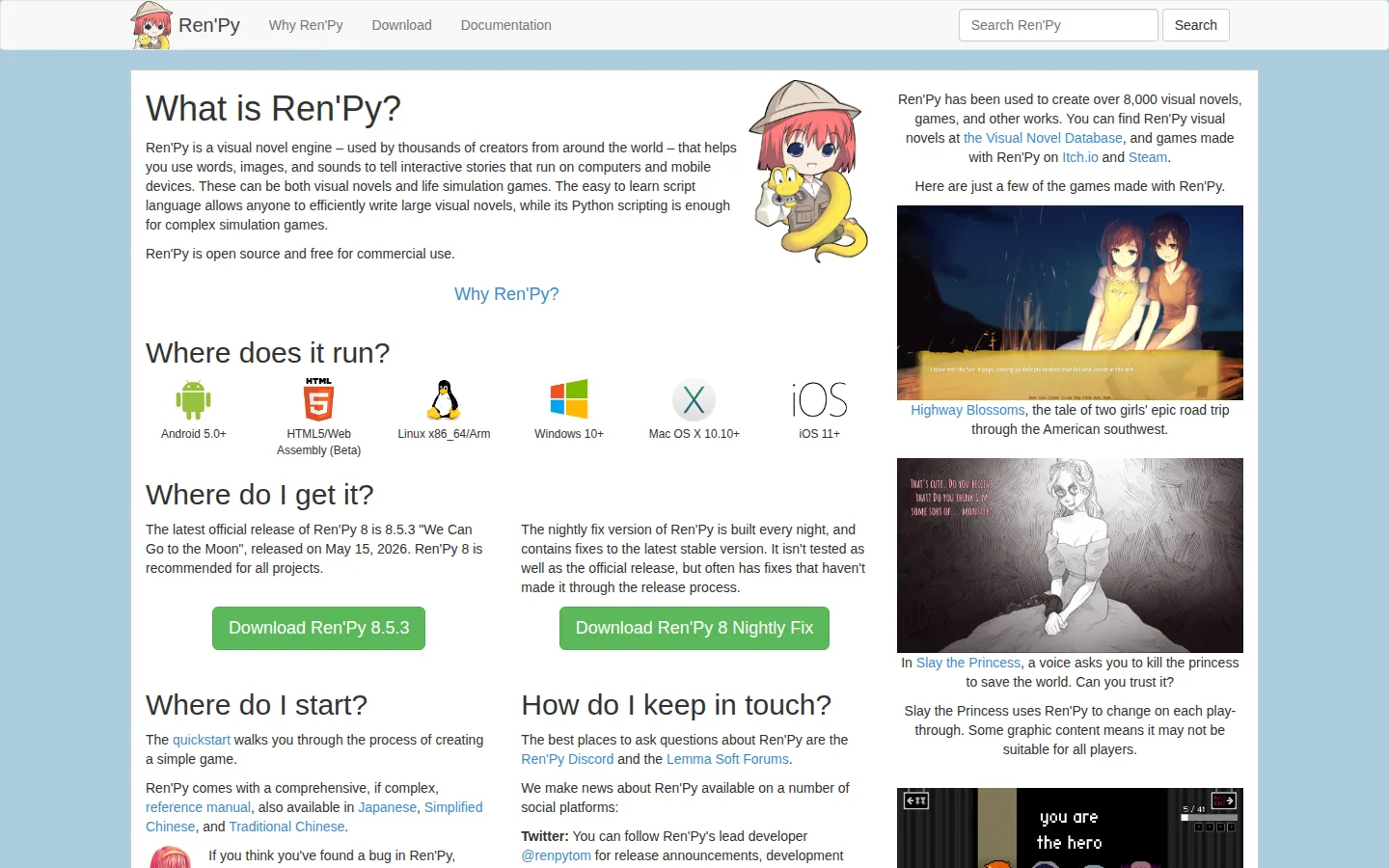Click the 'How do I keep in touch?' heading
The width and height of the screenshot is (1389, 868).
point(676,705)
